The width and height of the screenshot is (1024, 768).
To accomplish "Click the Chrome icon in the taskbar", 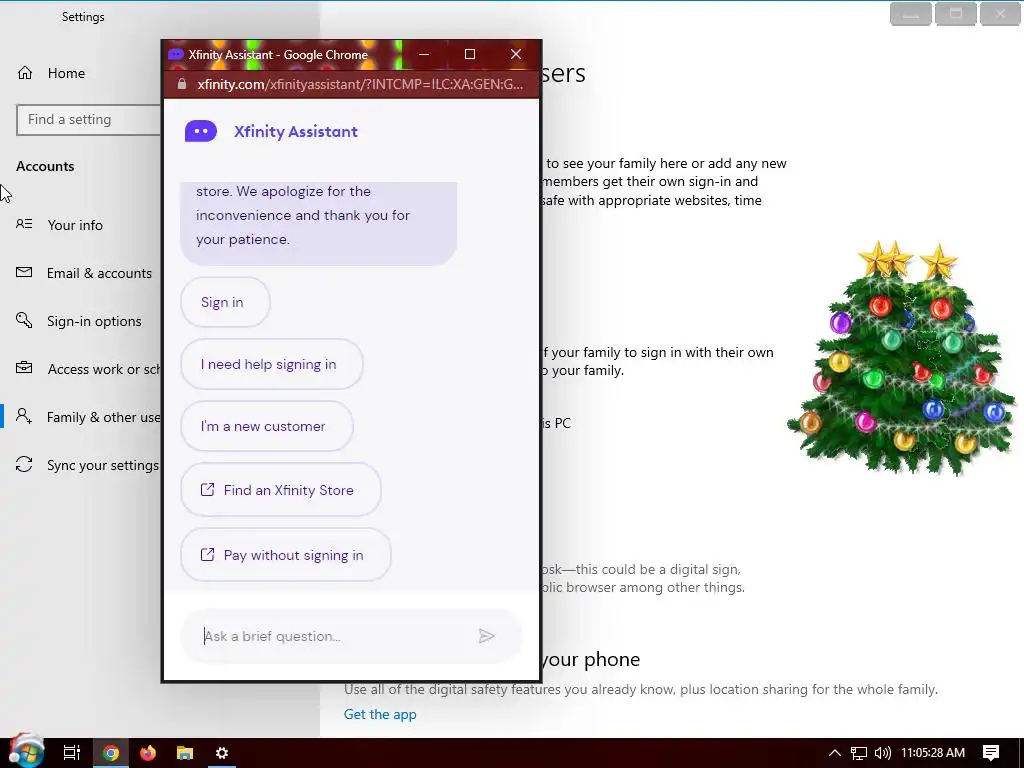I will (x=111, y=753).
